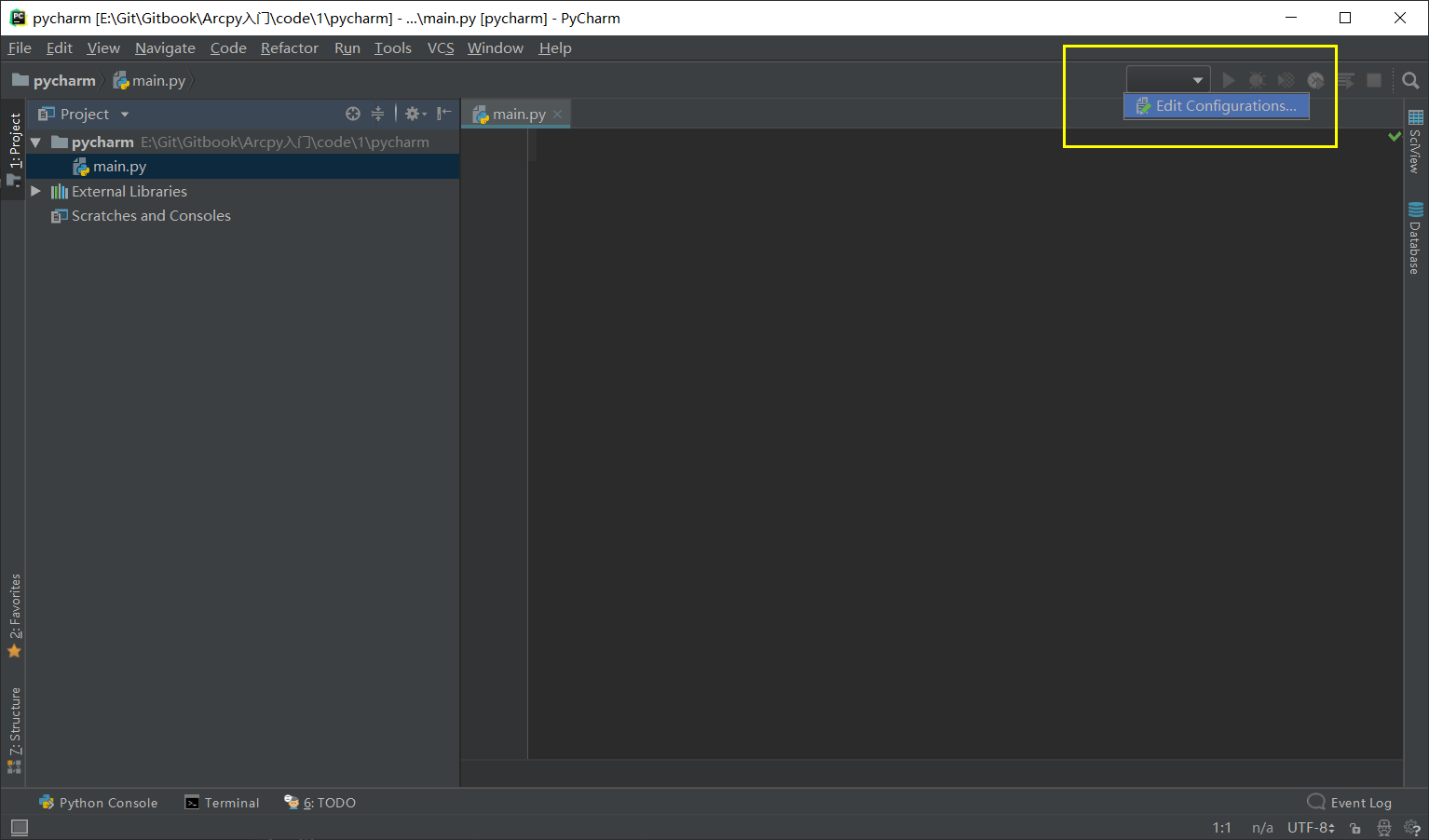Image resolution: width=1429 pixels, height=840 pixels.
Task: Open the Code menu
Action: [228, 48]
